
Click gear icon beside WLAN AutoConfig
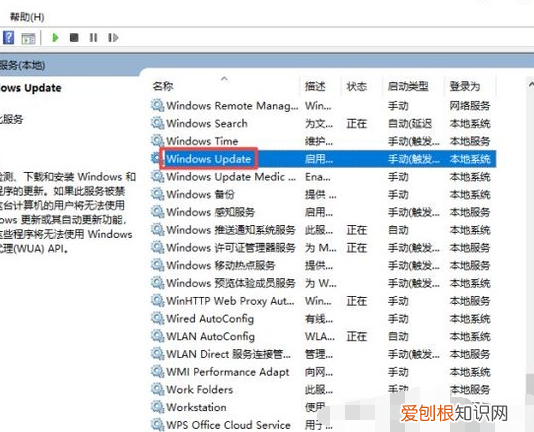click(x=157, y=336)
